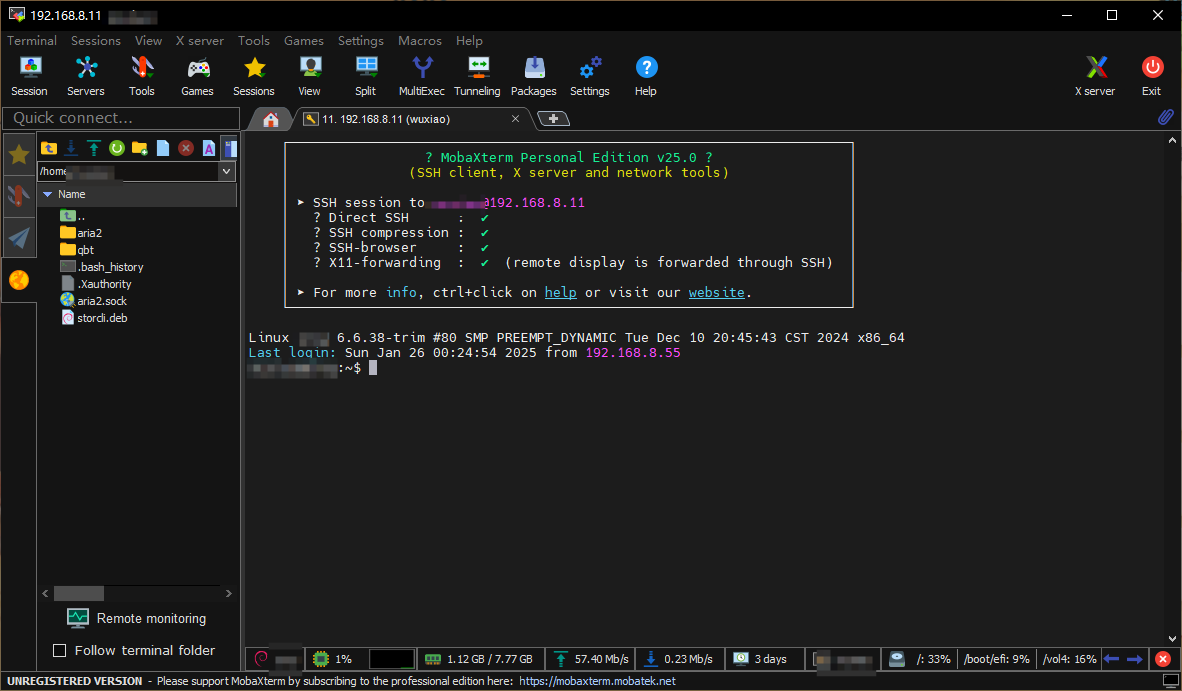Start the X server button
This screenshot has width=1182, height=691.
tap(1095, 76)
